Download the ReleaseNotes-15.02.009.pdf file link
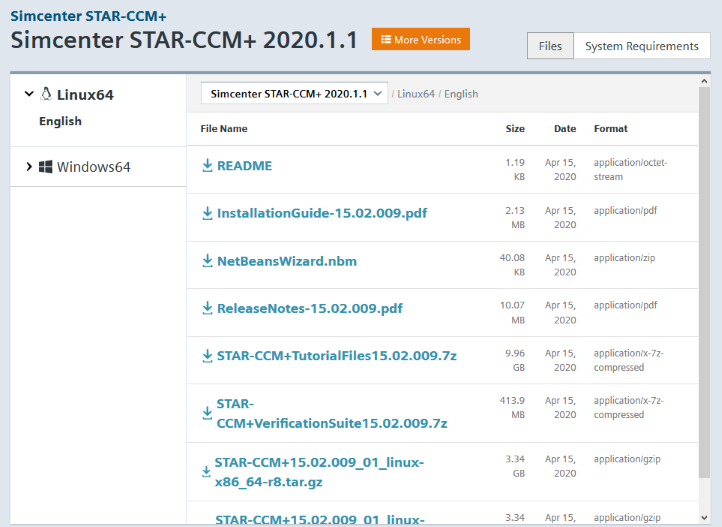The height and width of the screenshot is (527, 722). point(309,309)
